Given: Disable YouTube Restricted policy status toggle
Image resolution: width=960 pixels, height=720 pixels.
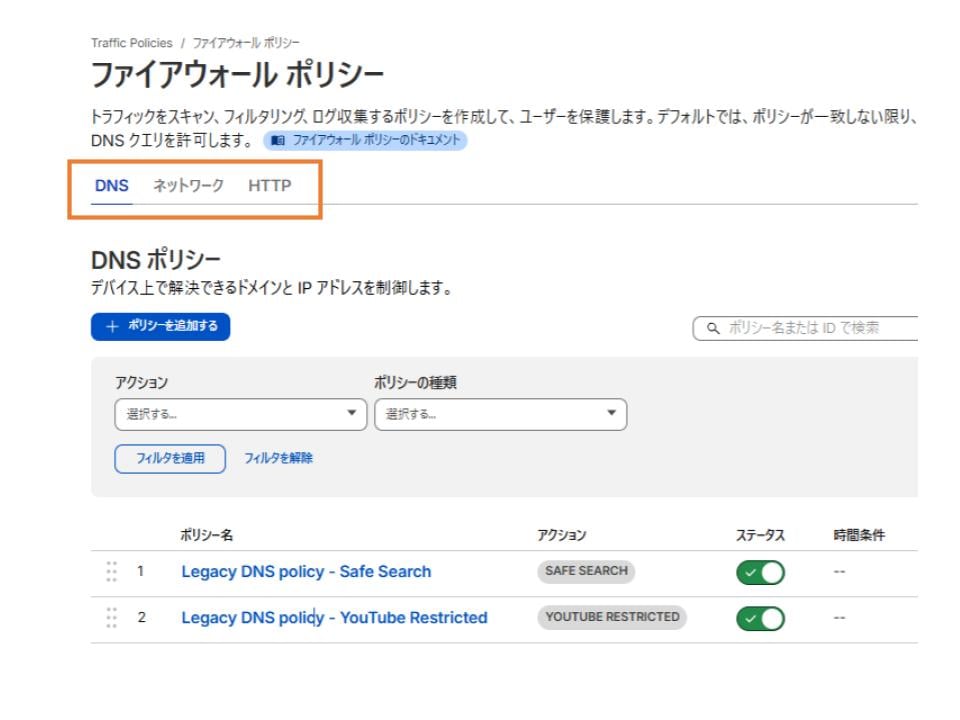Looking at the screenshot, I should pyautogui.click(x=760, y=618).
